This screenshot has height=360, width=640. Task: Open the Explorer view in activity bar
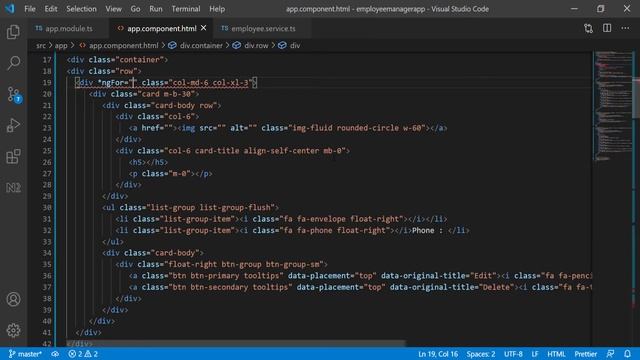13,32
